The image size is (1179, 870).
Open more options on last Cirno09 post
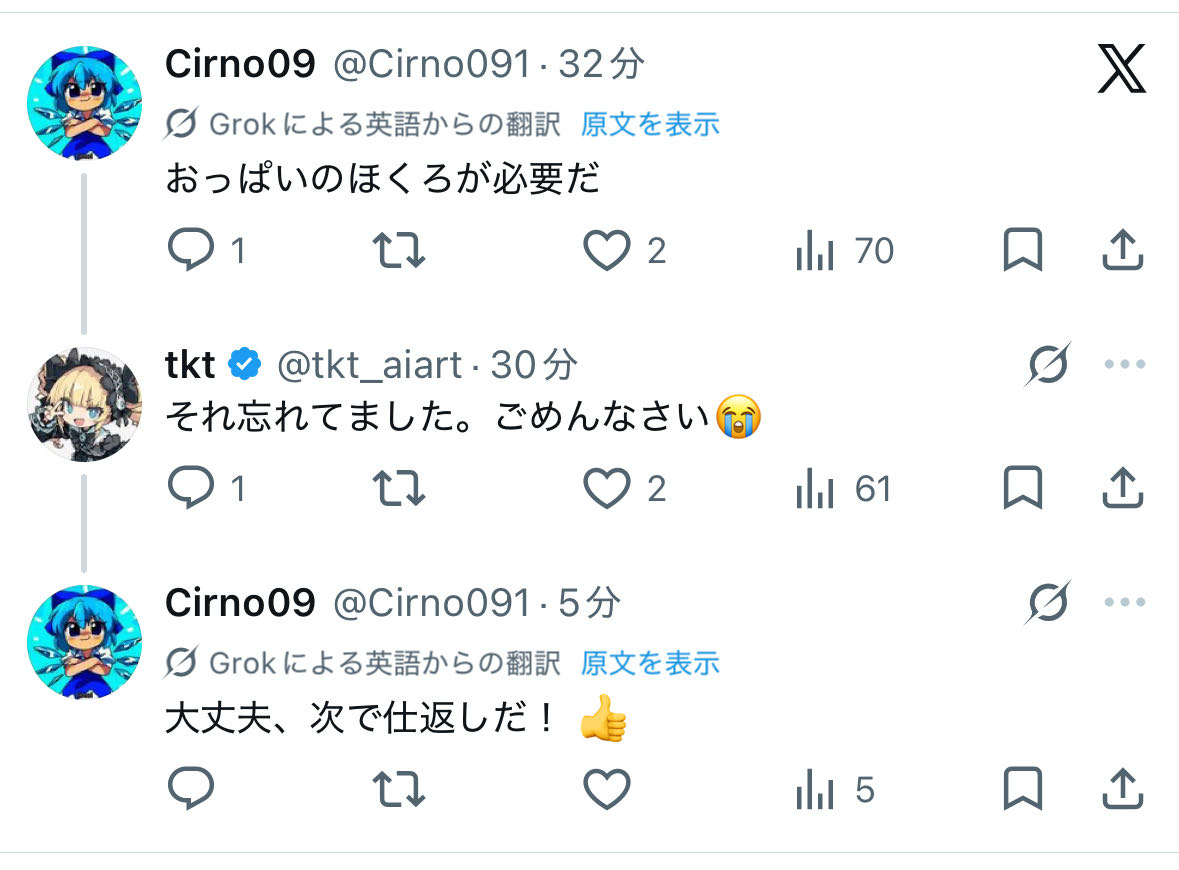coord(1124,603)
